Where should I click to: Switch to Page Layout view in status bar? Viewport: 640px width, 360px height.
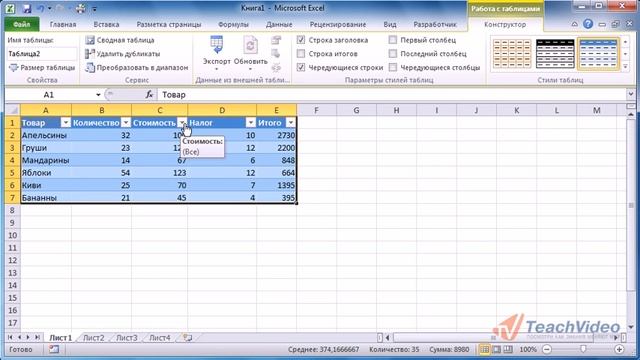[x=496, y=349]
